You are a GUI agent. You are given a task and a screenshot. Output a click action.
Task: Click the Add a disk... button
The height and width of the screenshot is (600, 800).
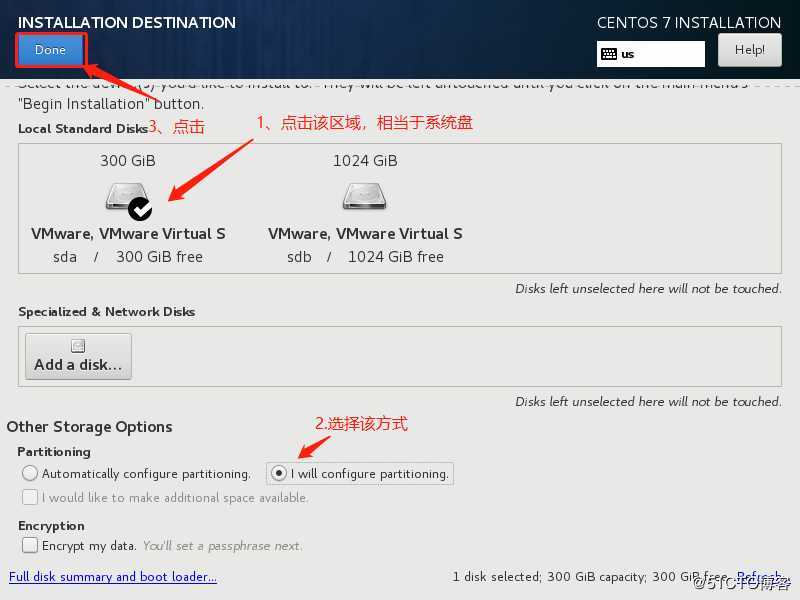79,356
